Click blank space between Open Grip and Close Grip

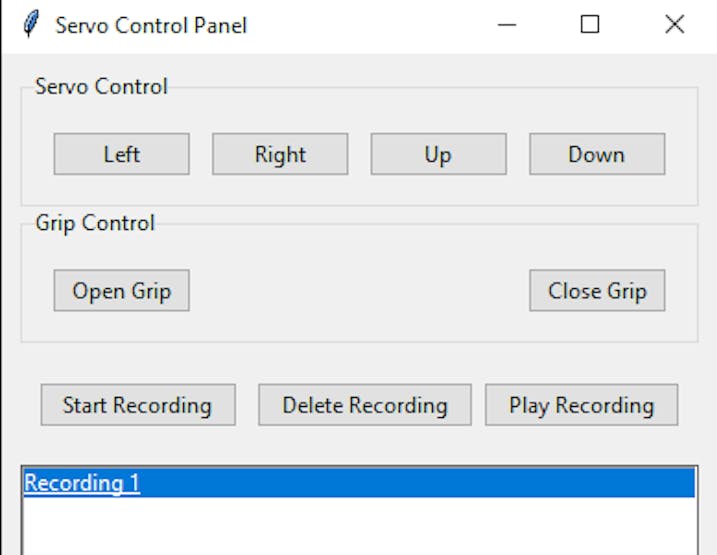pyautogui.click(x=358, y=291)
